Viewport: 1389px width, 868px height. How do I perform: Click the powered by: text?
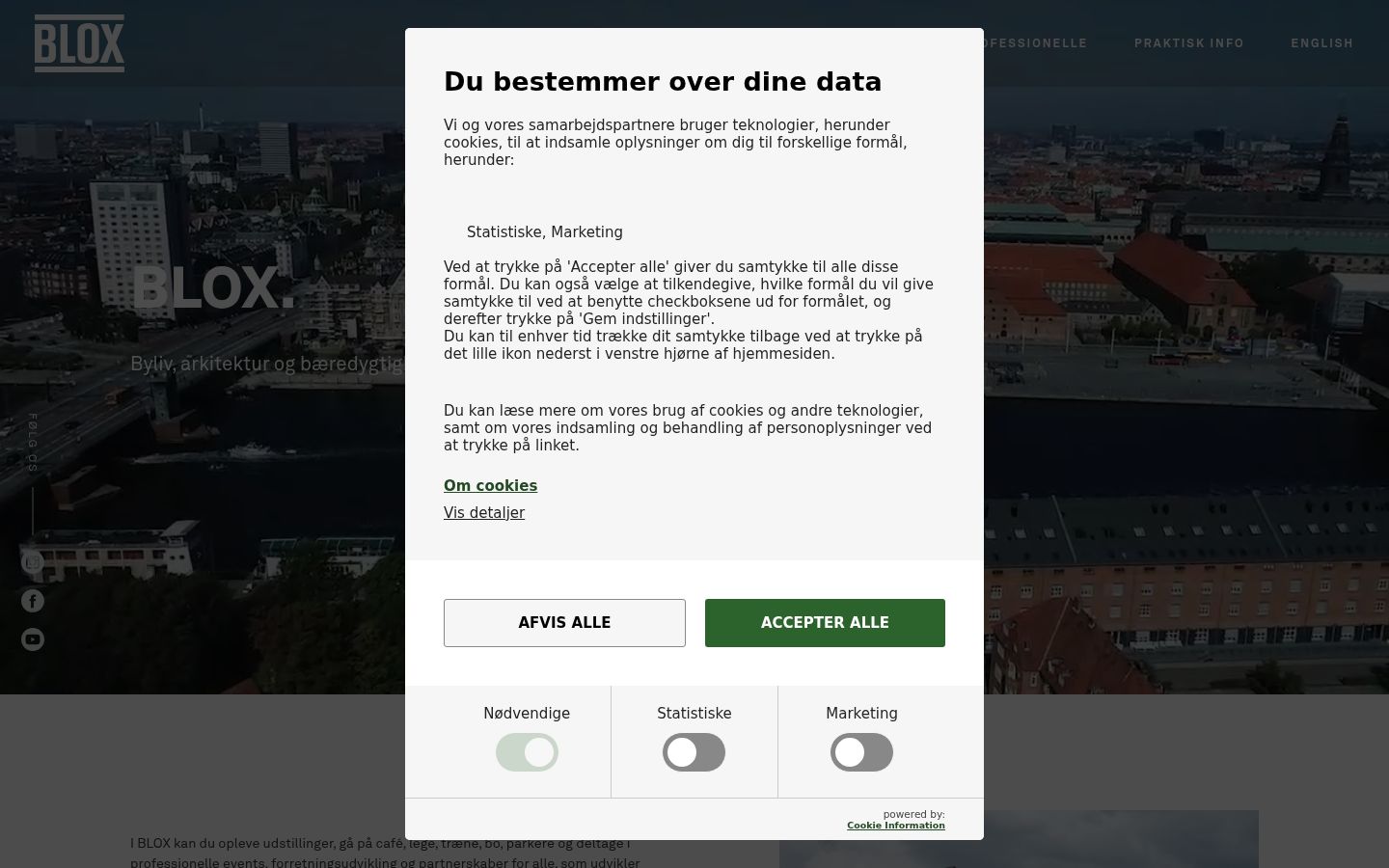tap(913, 815)
